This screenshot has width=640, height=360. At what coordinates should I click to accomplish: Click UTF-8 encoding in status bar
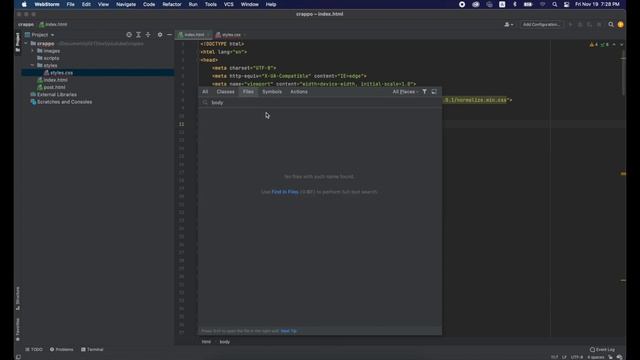[577, 357]
